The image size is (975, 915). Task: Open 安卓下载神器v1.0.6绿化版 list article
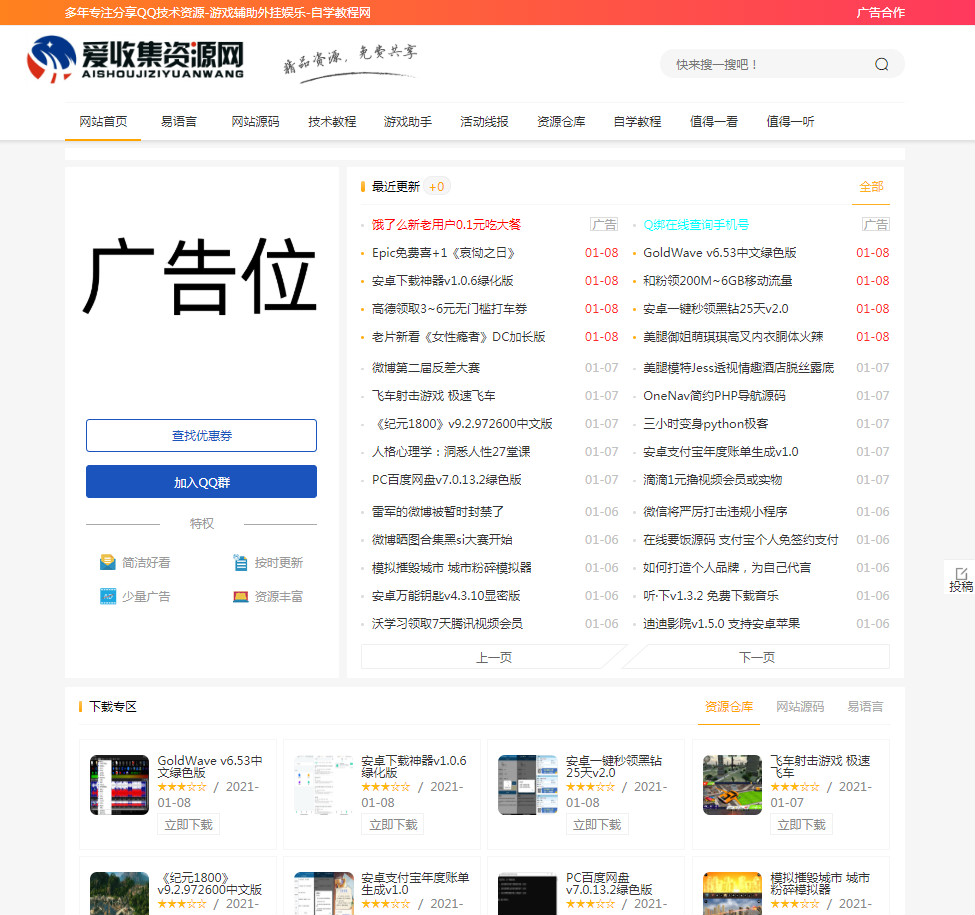(443, 280)
